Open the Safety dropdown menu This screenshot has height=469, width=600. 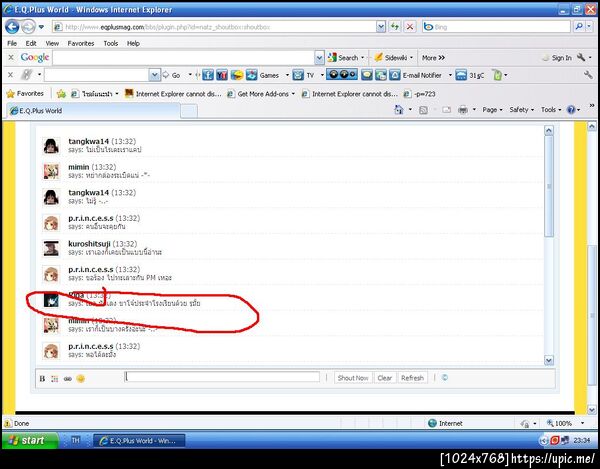point(521,110)
